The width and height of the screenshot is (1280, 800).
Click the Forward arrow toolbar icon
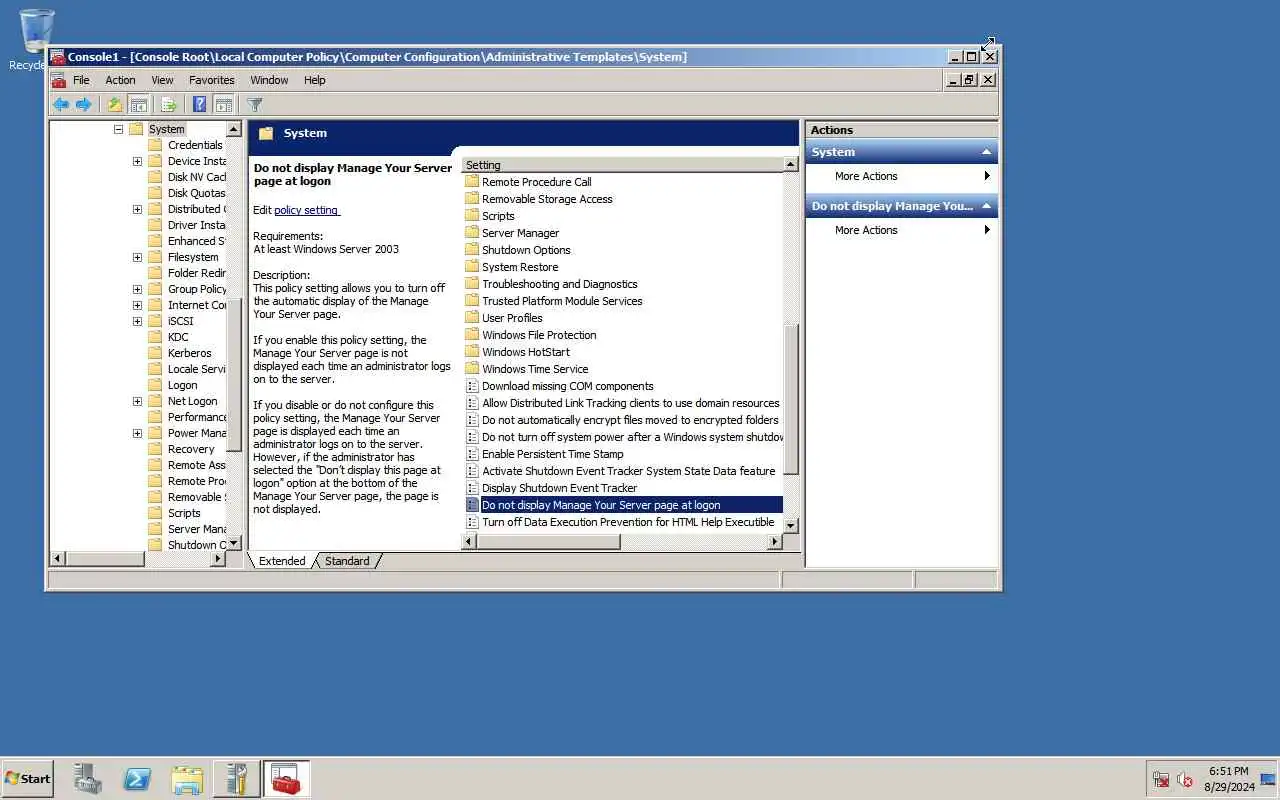coord(84,104)
